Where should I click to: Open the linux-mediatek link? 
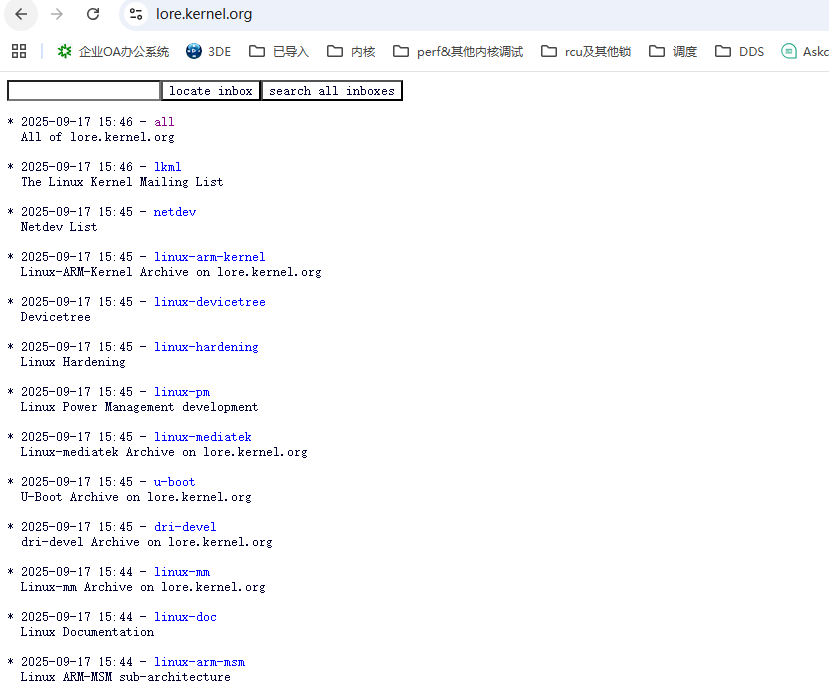(202, 437)
